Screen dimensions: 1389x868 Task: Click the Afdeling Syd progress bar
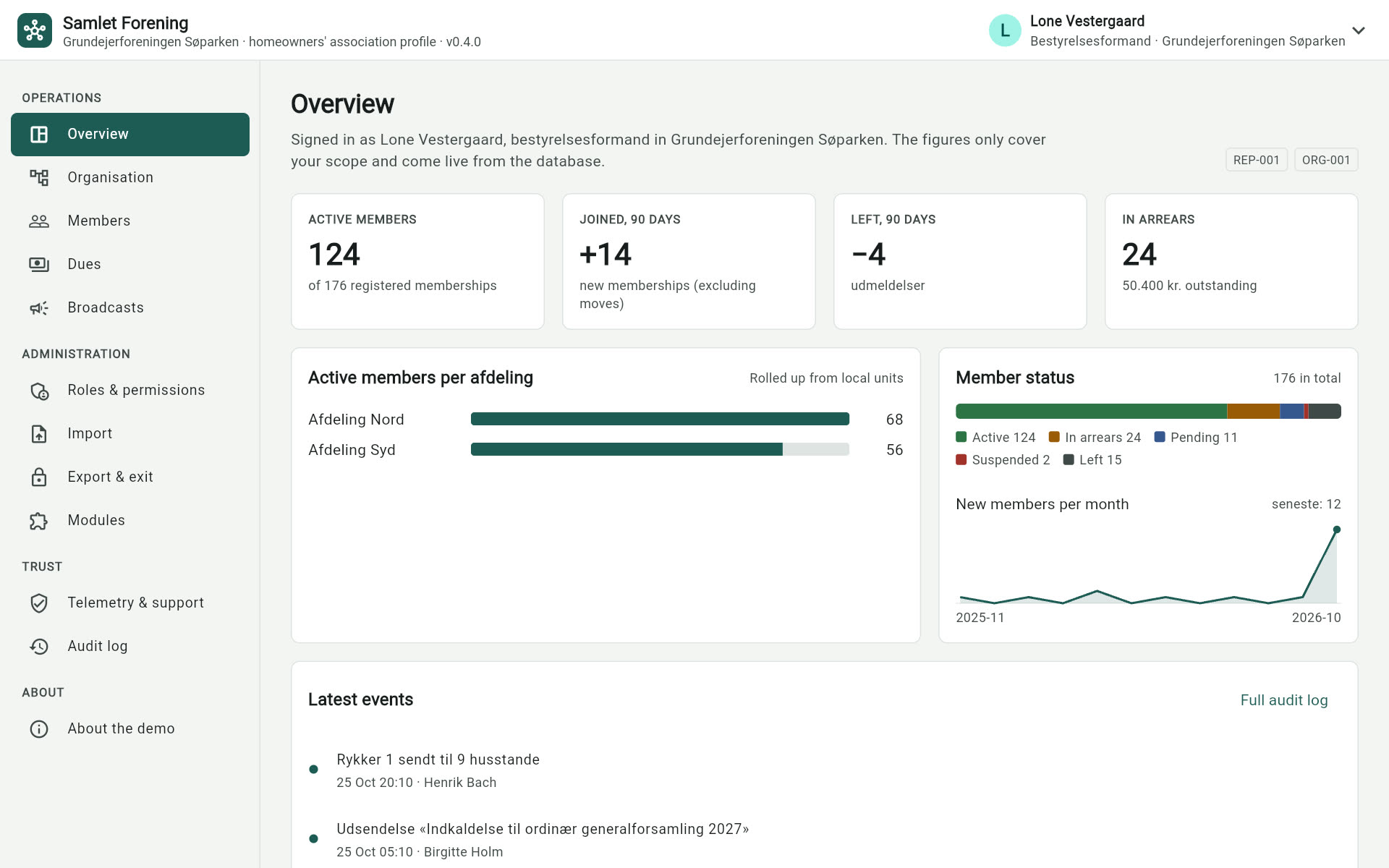[660, 449]
